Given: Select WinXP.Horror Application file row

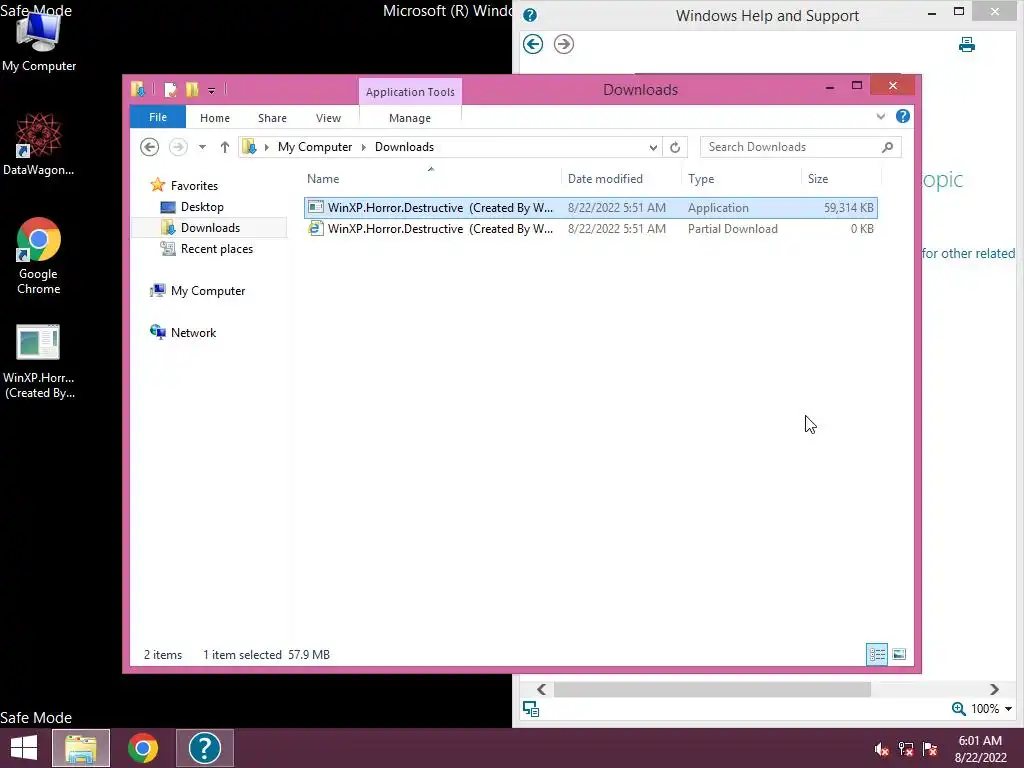Looking at the screenshot, I should pyautogui.click(x=590, y=208).
